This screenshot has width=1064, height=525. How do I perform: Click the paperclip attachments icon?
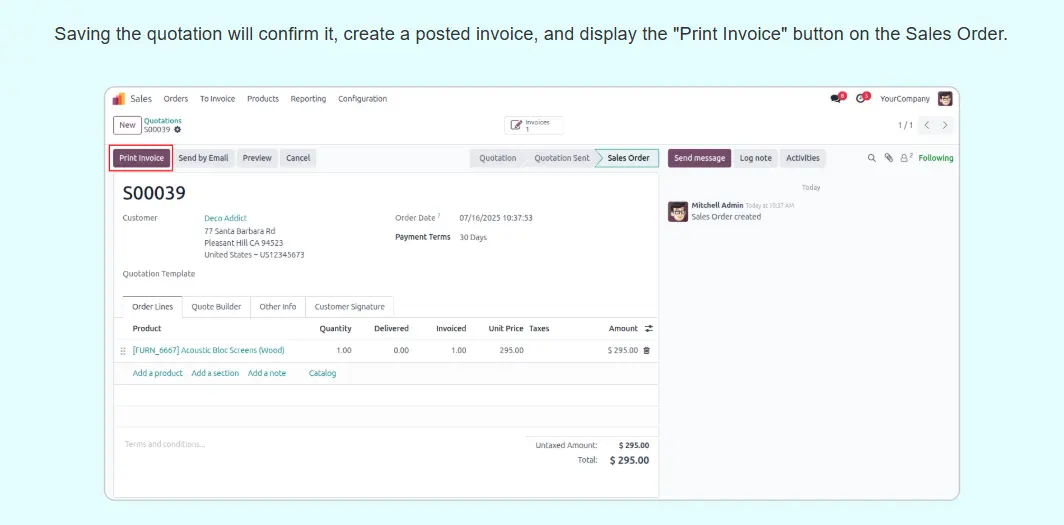pyautogui.click(x=888, y=158)
